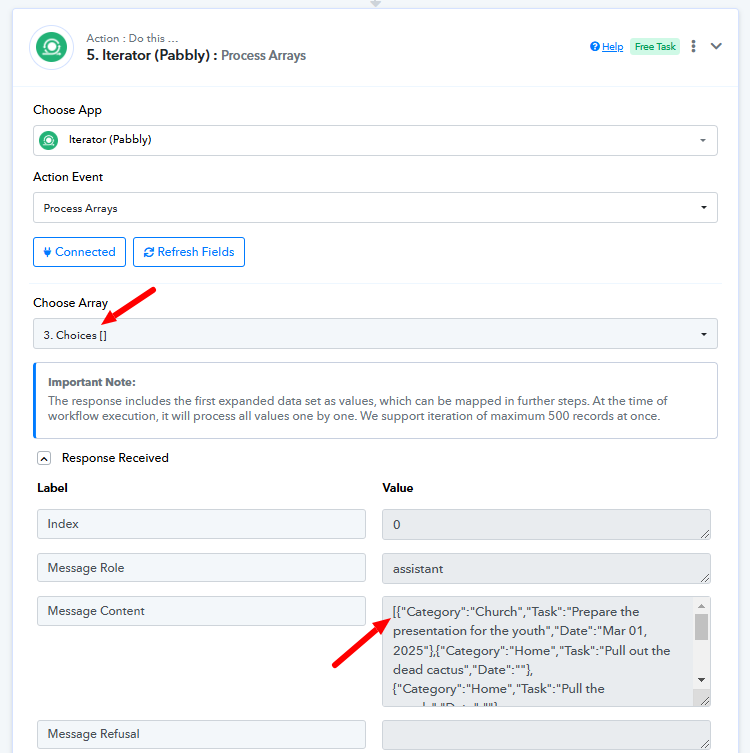Open the Action Event Process Arrays dropdown
This screenshot has height=753, width=750.
point(375,207)
